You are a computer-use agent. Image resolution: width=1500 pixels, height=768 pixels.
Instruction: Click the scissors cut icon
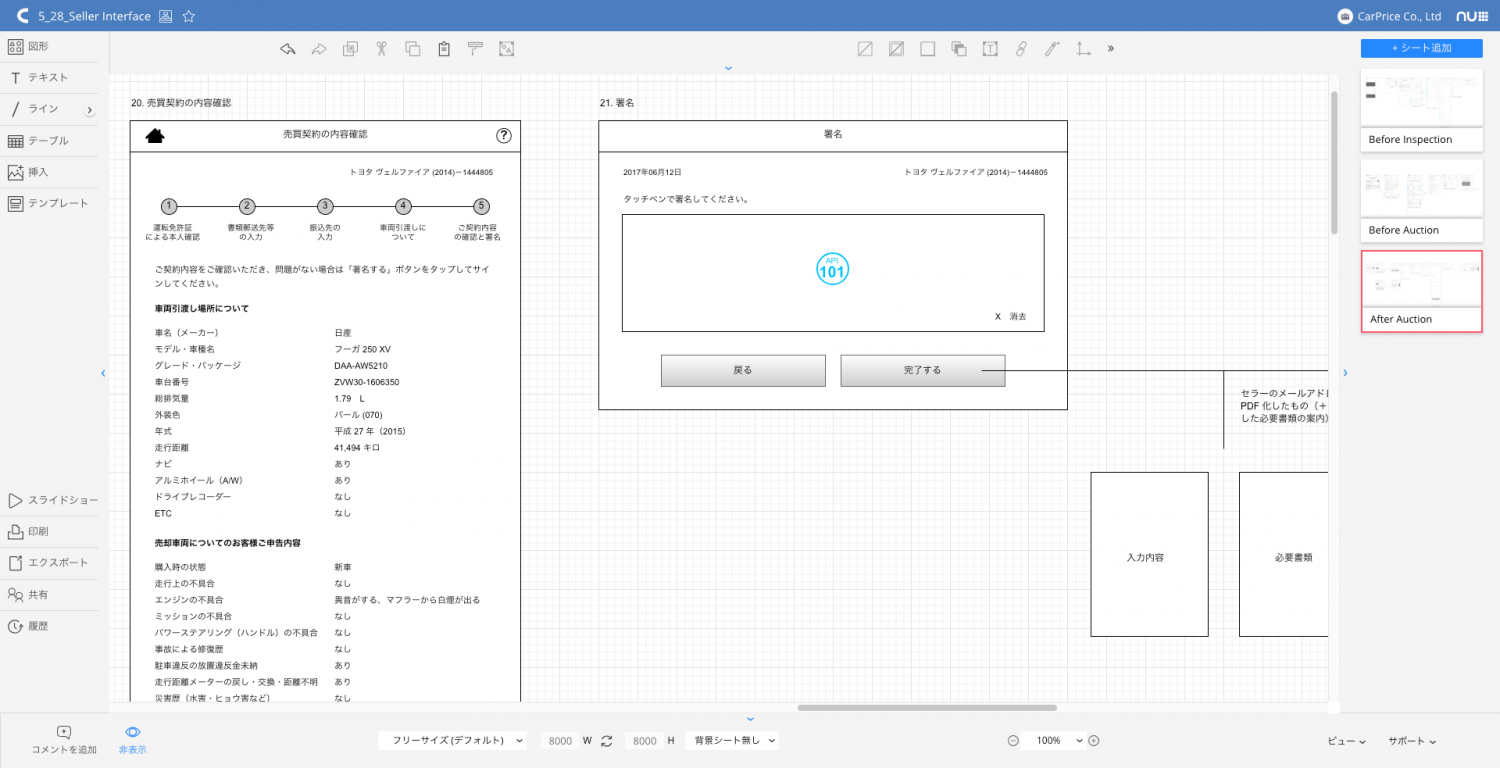pyautogui.click(x=381, y=48)
